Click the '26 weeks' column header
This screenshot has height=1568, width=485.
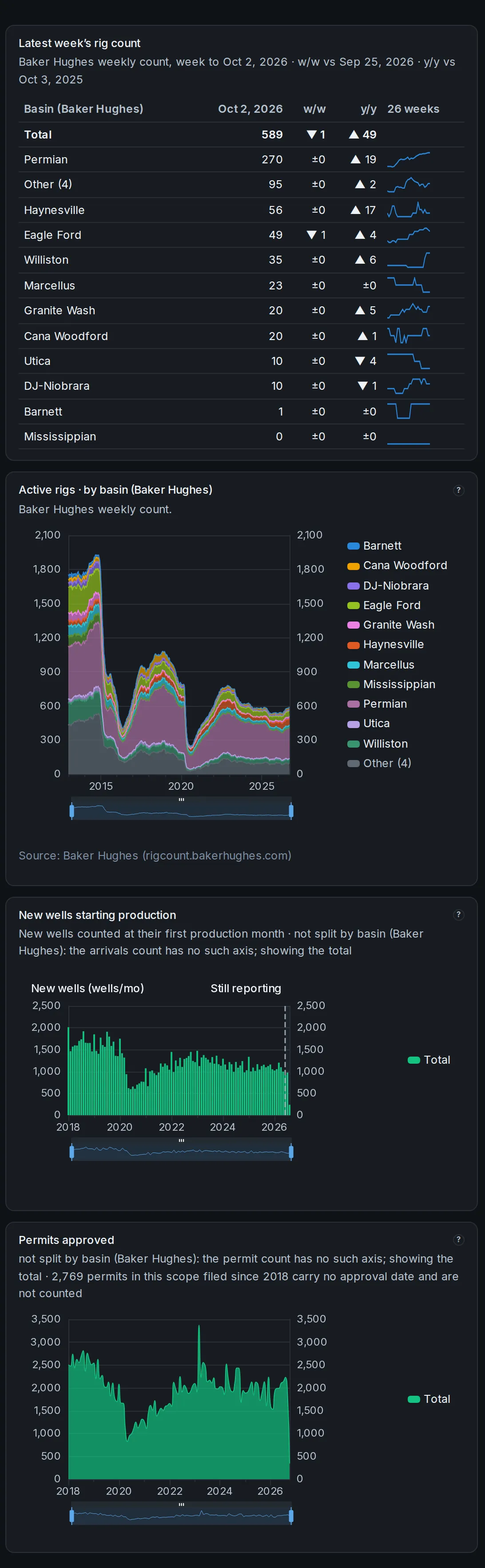coord(413,109)
